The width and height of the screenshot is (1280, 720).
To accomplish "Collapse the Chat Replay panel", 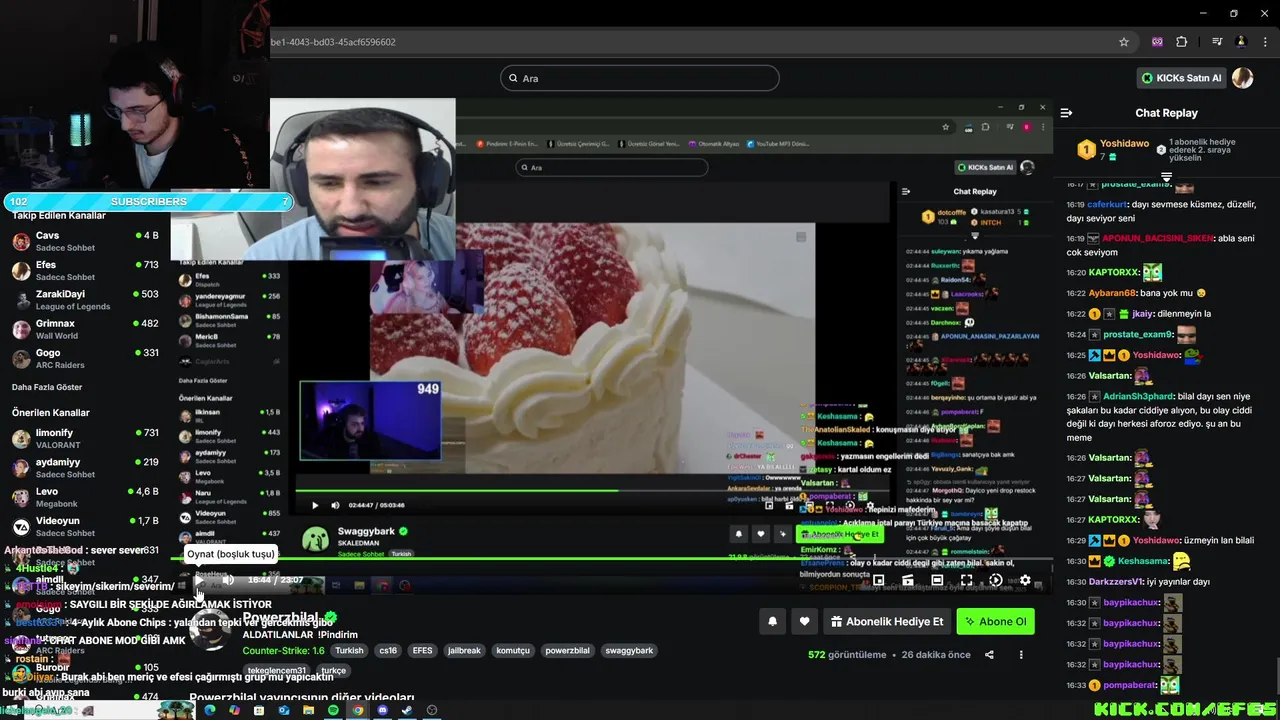I will (1066, 113).
